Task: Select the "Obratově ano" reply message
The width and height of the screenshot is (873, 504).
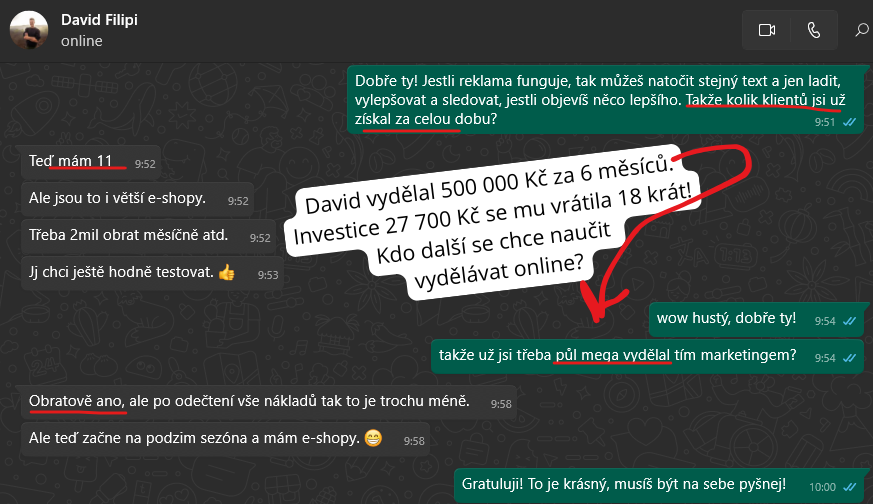Action: [269, 402]
